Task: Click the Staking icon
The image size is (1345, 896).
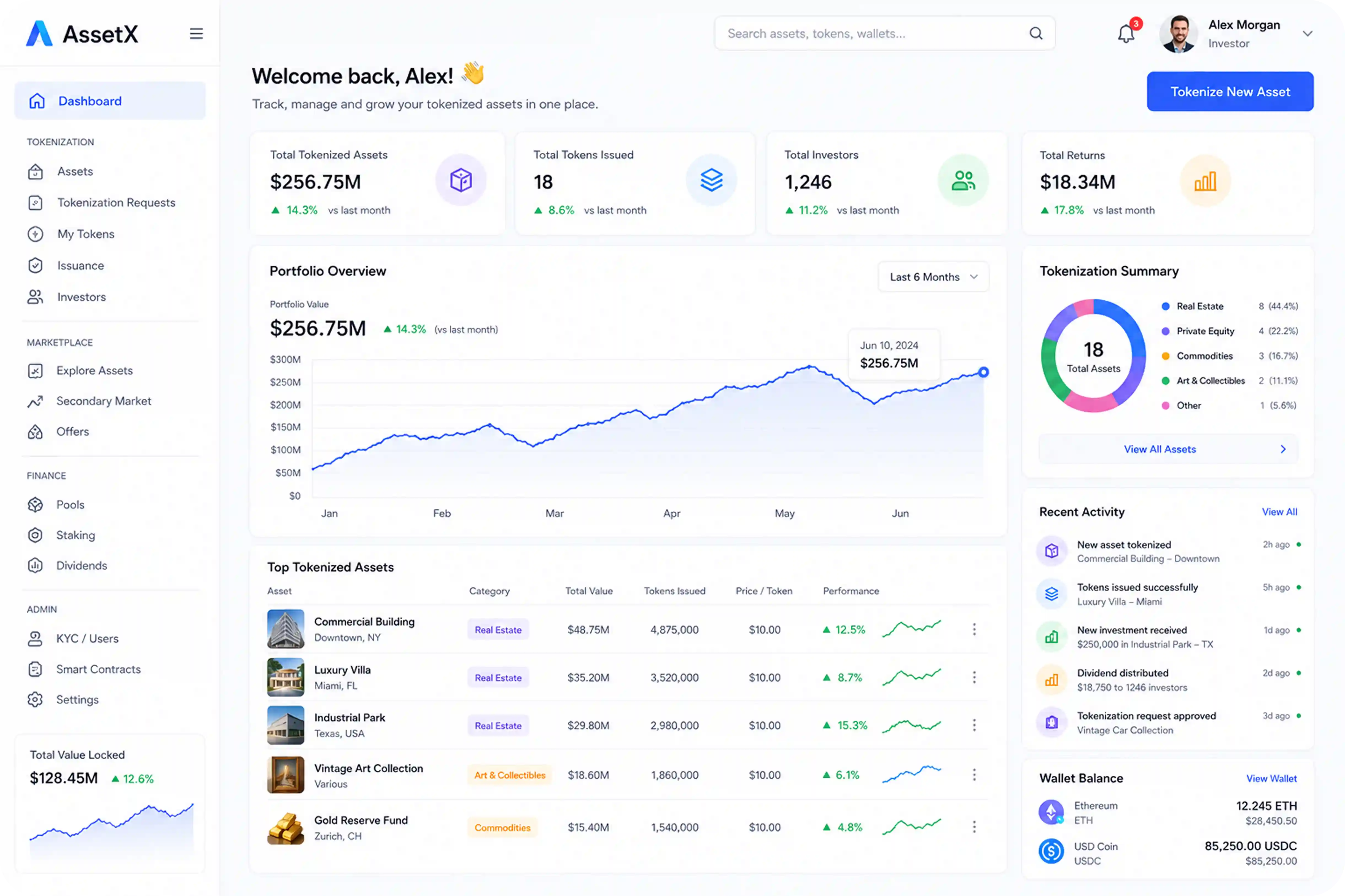Action: coord(36,535)
